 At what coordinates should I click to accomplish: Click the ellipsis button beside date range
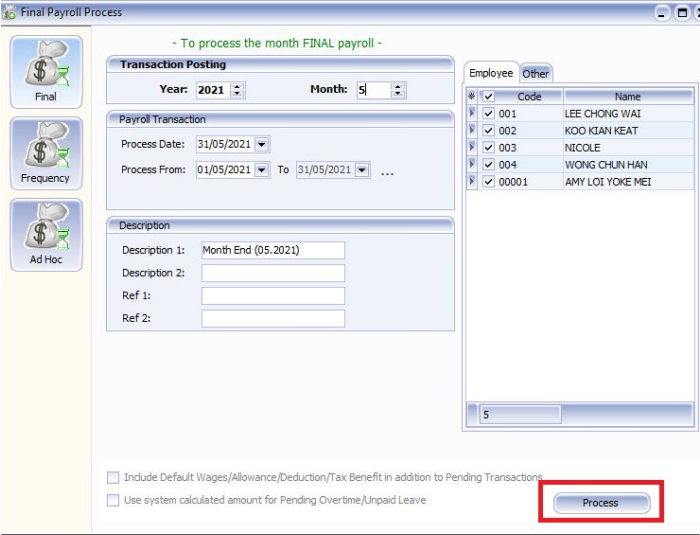(x=387, y=171)
